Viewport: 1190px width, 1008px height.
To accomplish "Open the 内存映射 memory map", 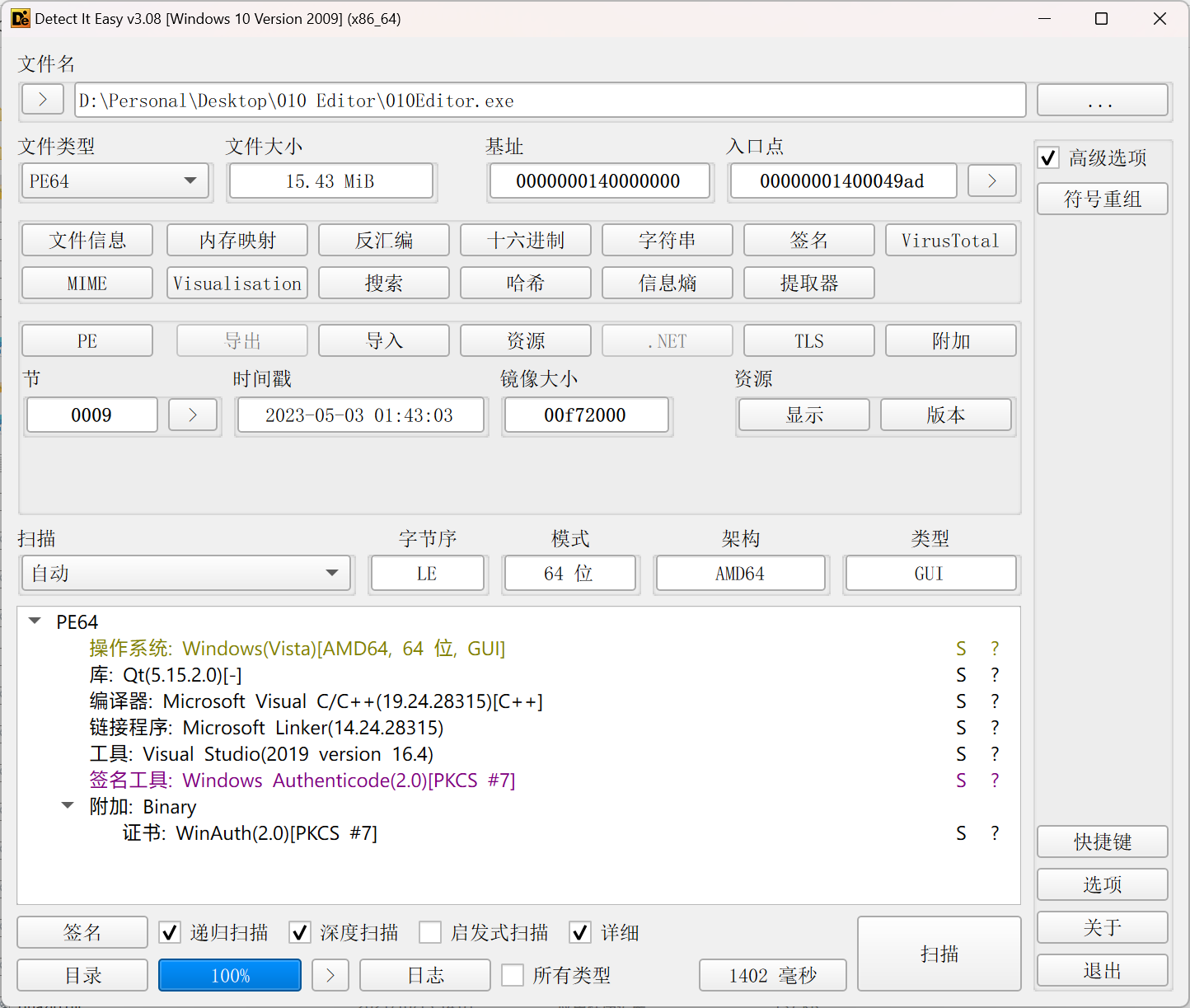I will (237, 240).
